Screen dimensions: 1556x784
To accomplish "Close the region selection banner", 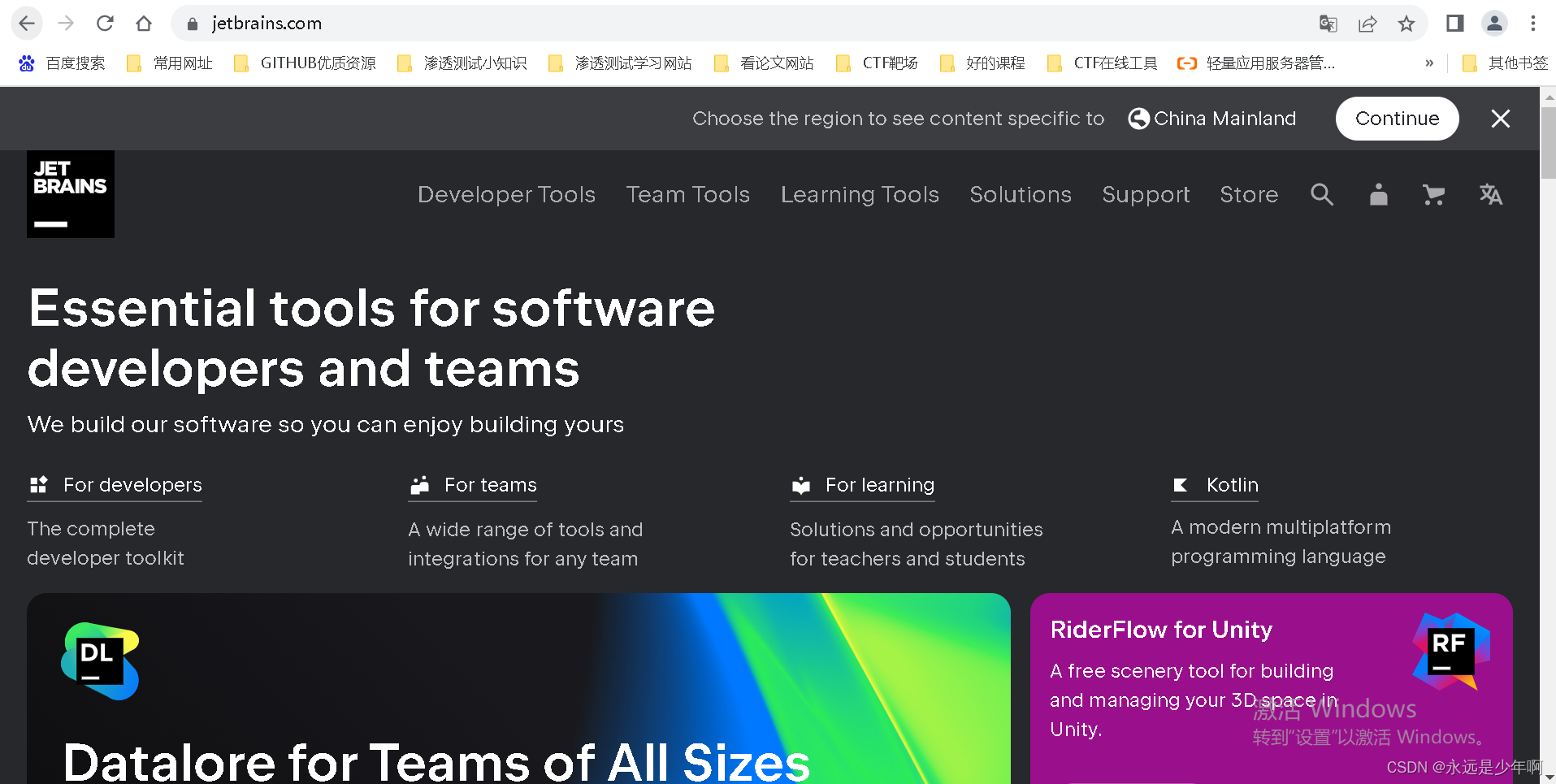I will pyautogui.click(x=1501, y=119).
